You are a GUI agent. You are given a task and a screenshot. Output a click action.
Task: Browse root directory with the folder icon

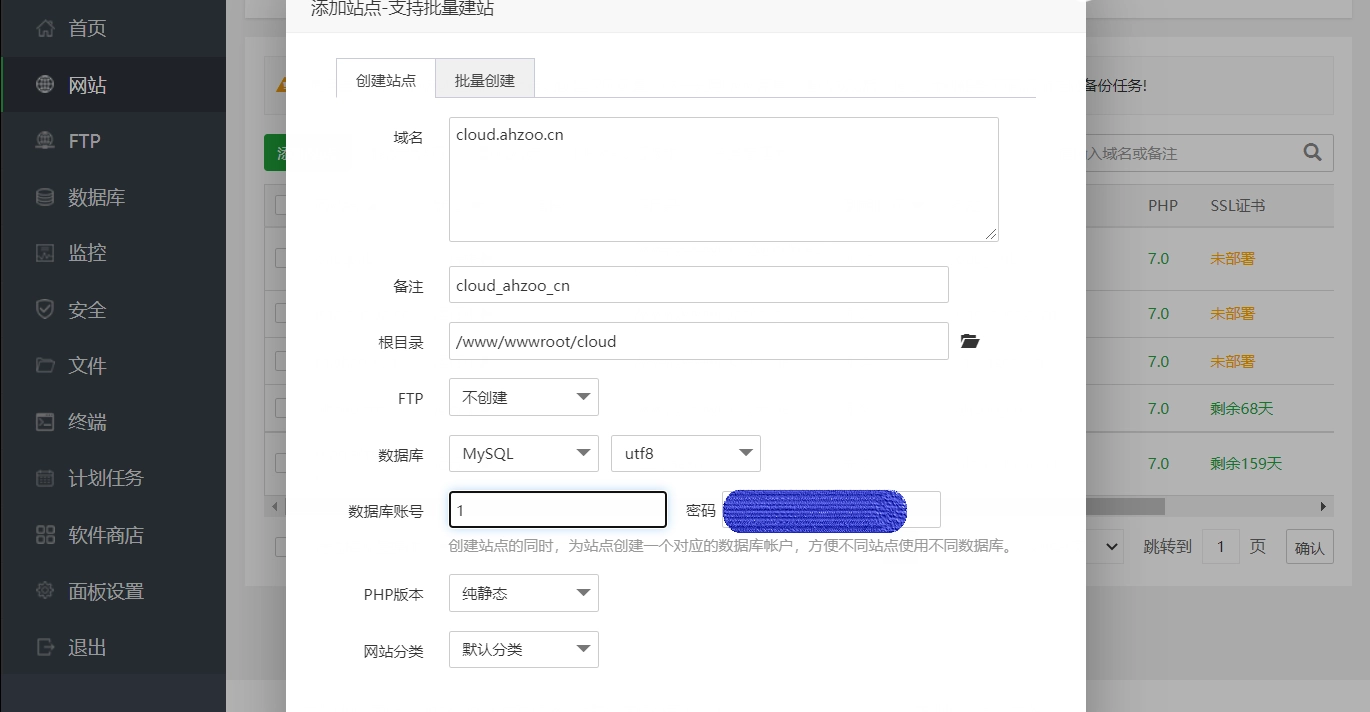(x=969, y=340)
